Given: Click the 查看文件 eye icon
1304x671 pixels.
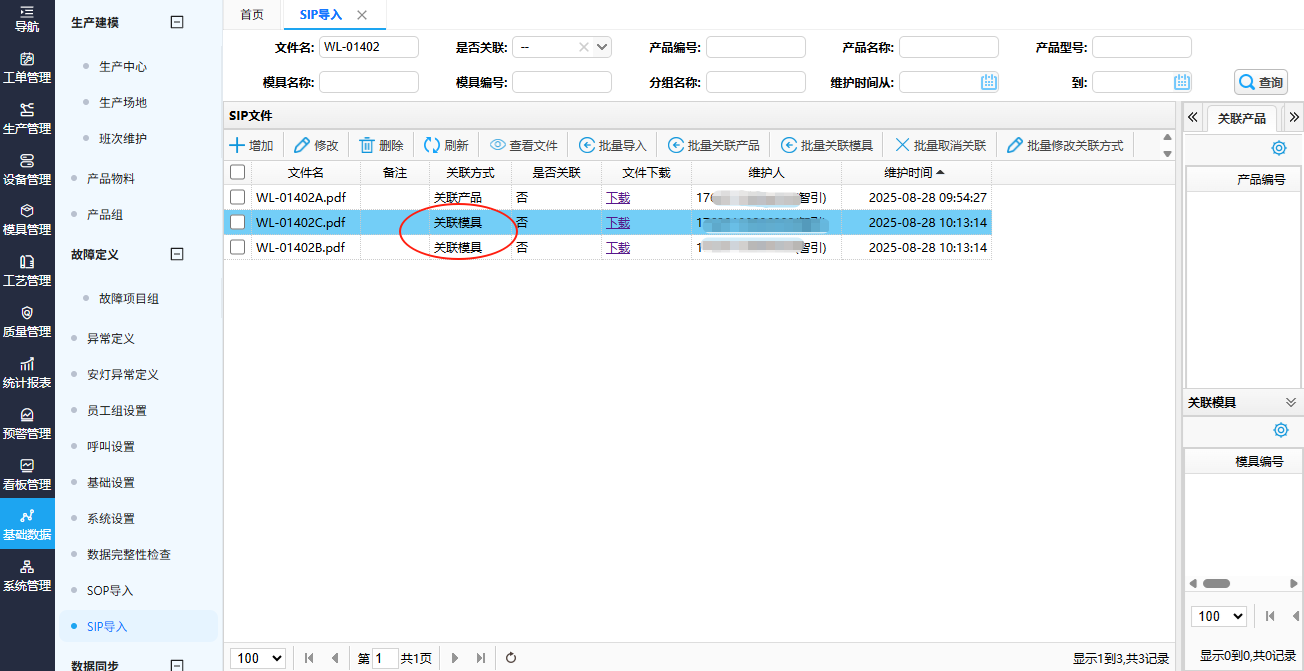Looking at the screenshot, I should click(x=497, y=146).
